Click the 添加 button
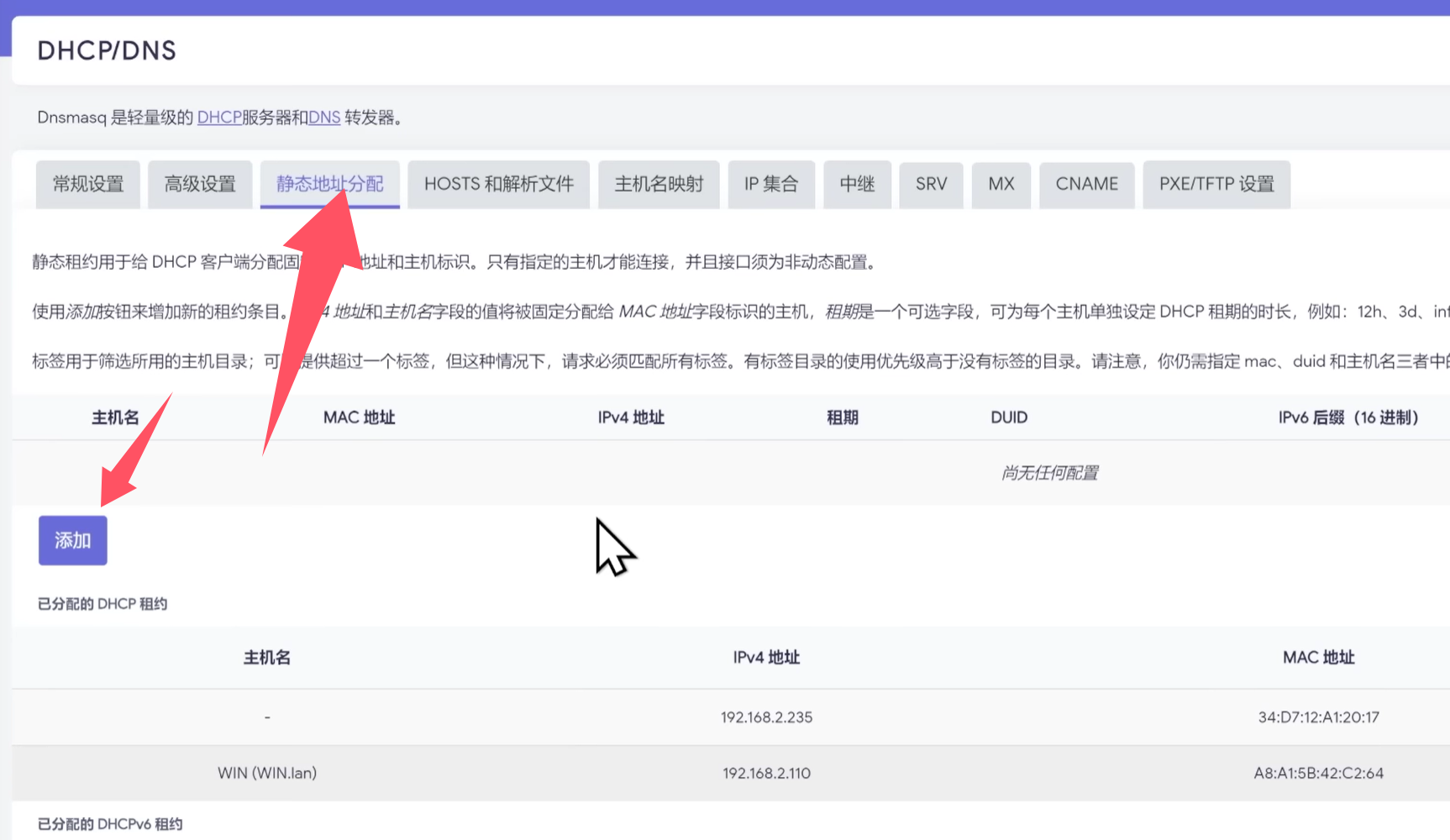This screenshot has height=840, width=1450. [72, 540]
